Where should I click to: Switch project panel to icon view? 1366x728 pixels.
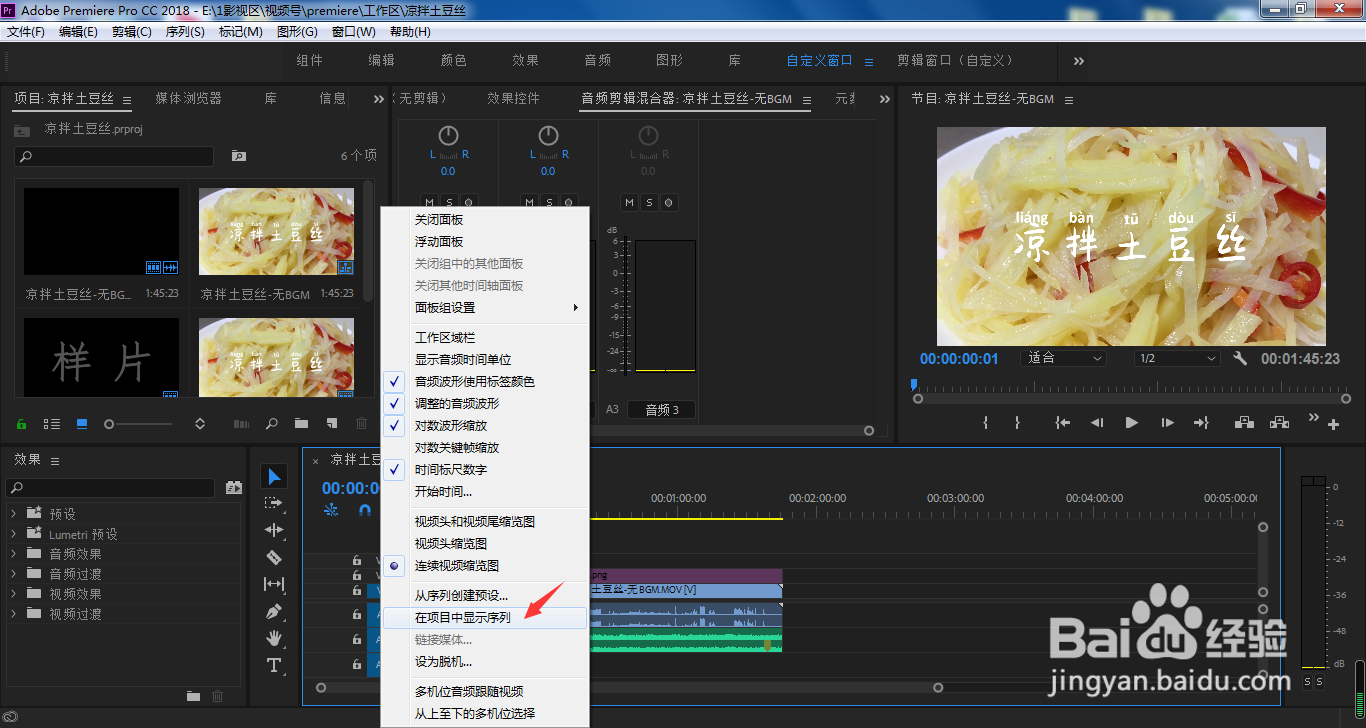82,424
